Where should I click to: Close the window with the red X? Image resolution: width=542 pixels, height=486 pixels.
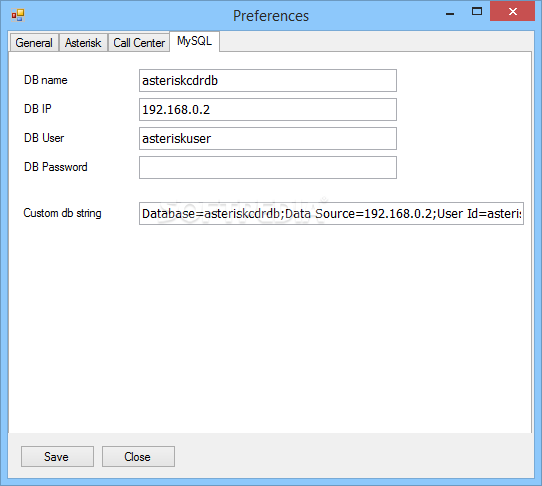pos(512,11)
